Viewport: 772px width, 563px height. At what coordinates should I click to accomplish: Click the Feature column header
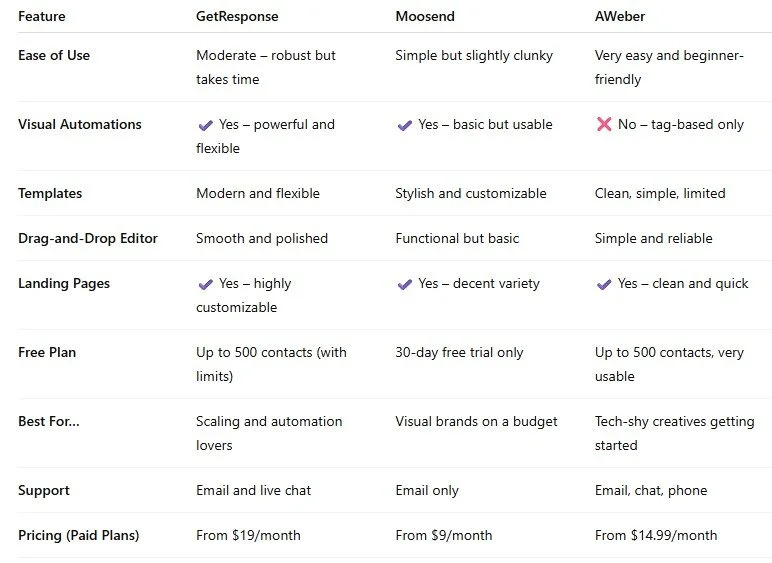[43, 17]
